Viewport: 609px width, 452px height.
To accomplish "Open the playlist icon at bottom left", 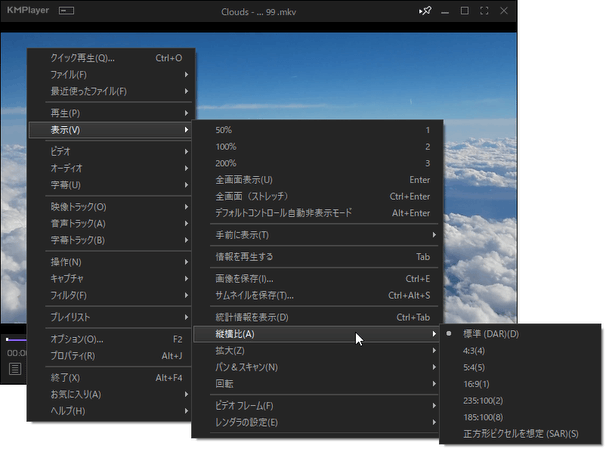I will (16, 369).
